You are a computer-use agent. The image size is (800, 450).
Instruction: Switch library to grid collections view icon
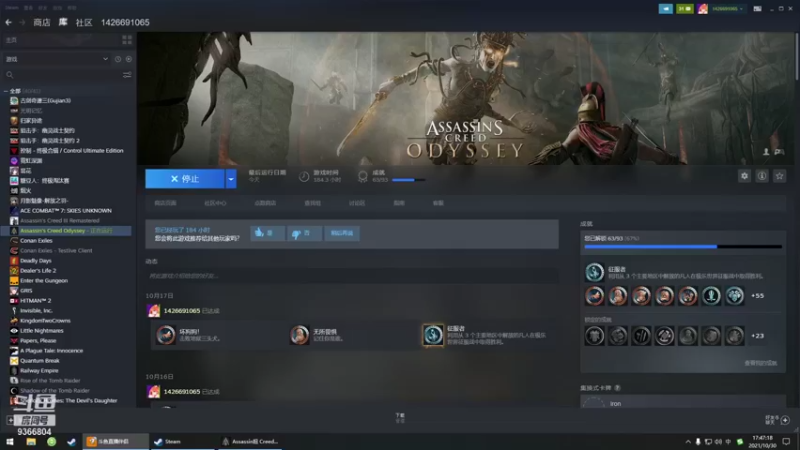click(x=127, y=40)
